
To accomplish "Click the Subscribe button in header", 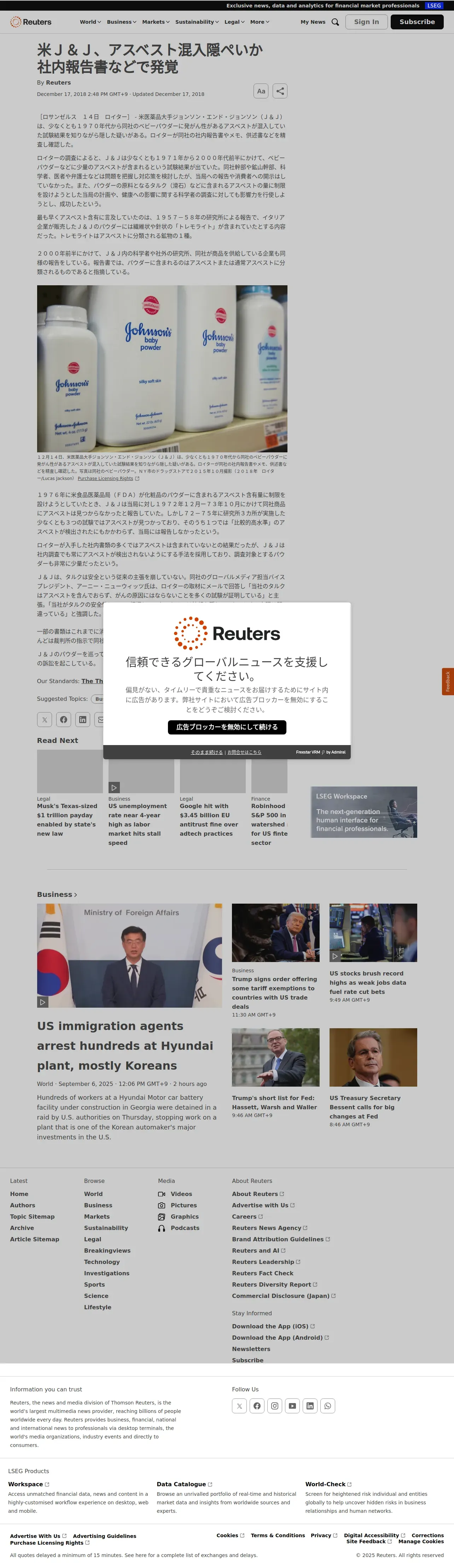I will [417, 22].
